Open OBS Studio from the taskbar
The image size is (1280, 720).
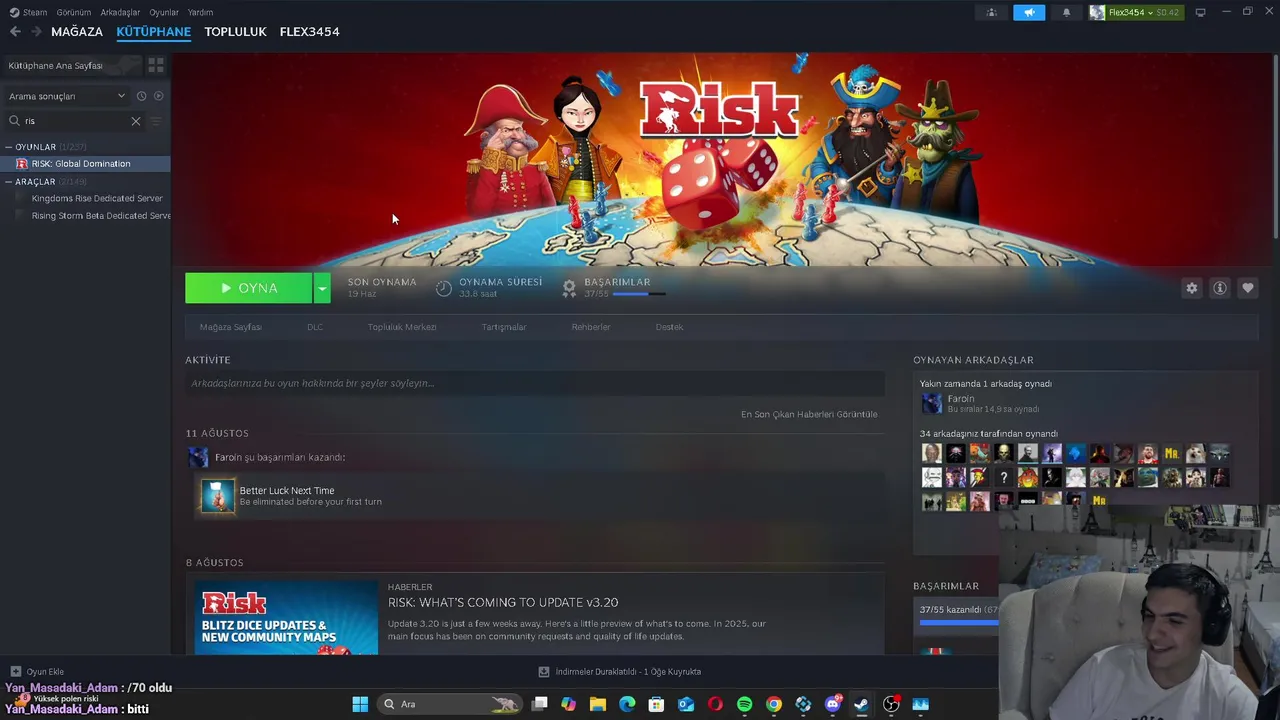(x=891, y=704)
